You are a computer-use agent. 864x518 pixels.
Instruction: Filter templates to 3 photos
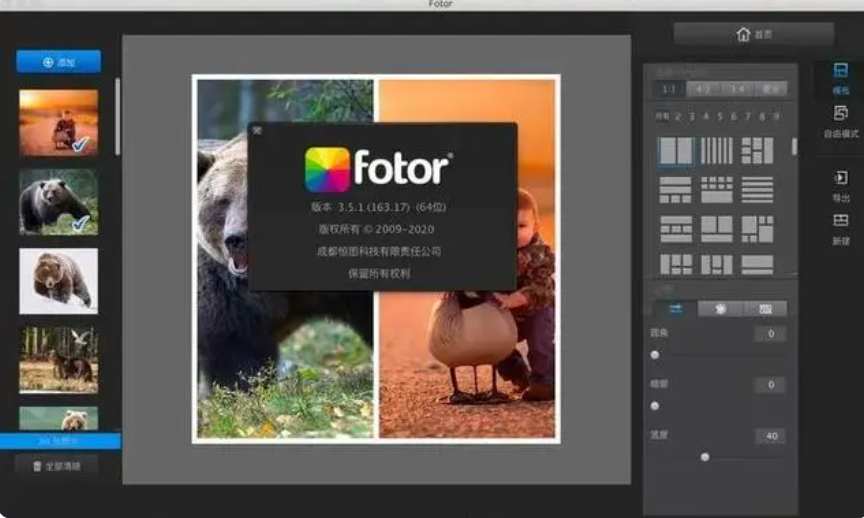tap(692, 116)
